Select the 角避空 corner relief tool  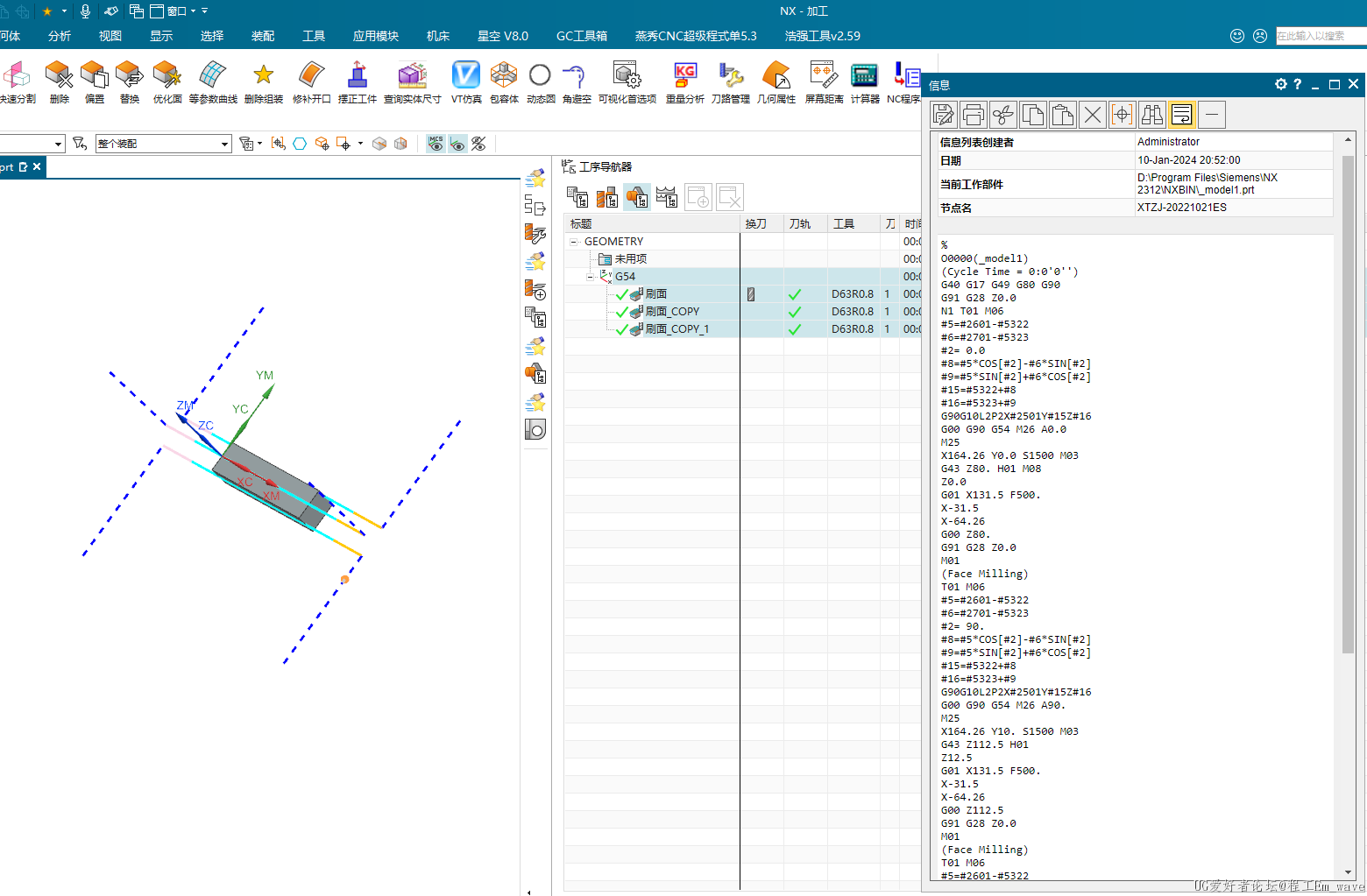[x=577, y=81]
